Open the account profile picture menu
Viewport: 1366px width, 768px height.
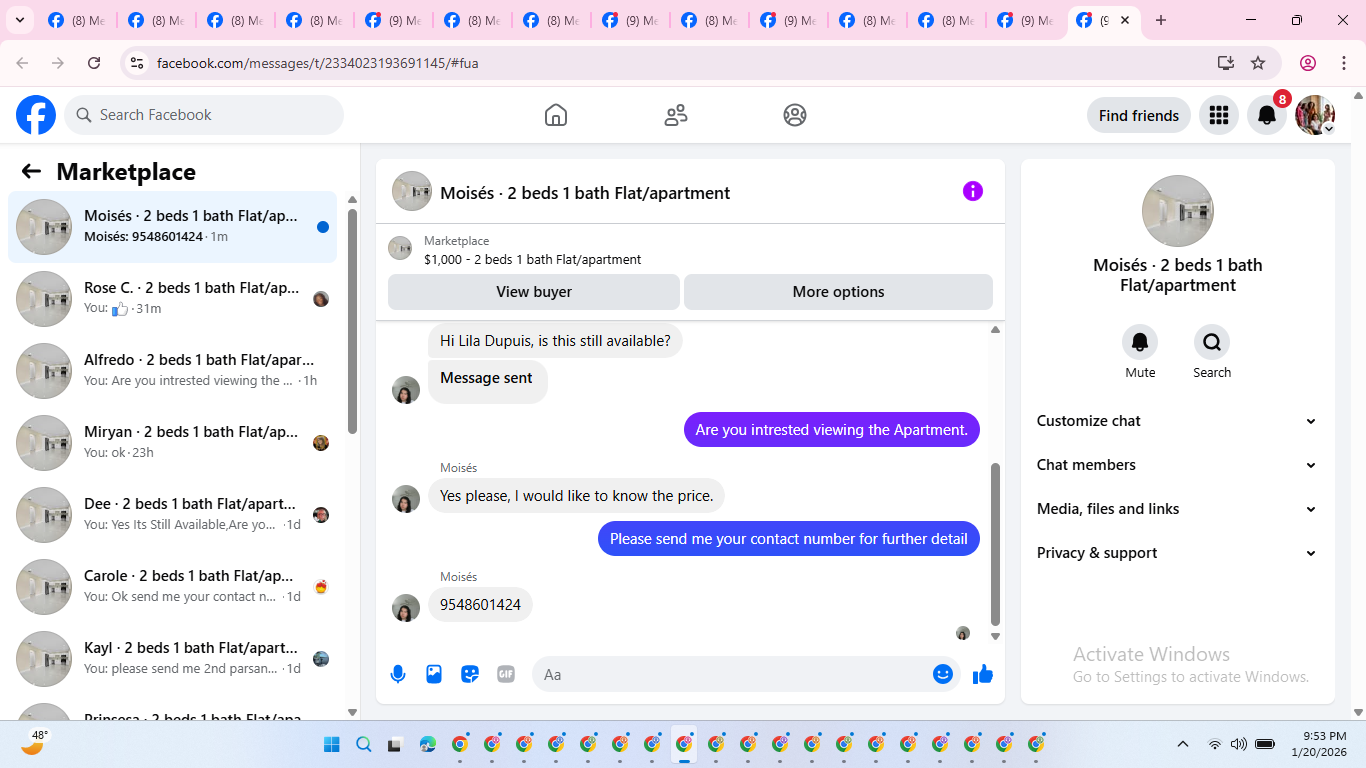[x=1315, y=115]
